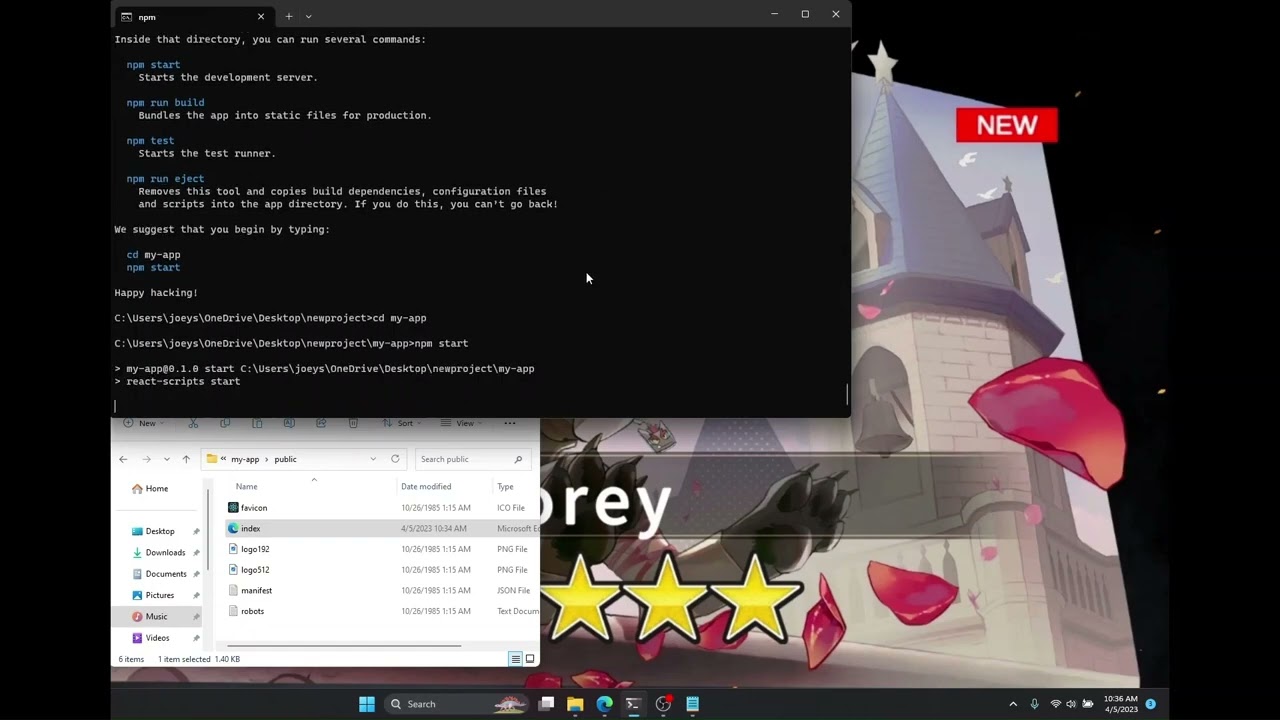Screen dimensions: 1280x720
Task: Click the Delete trash icon in File Explorer
Action: [x=353, y=423]
